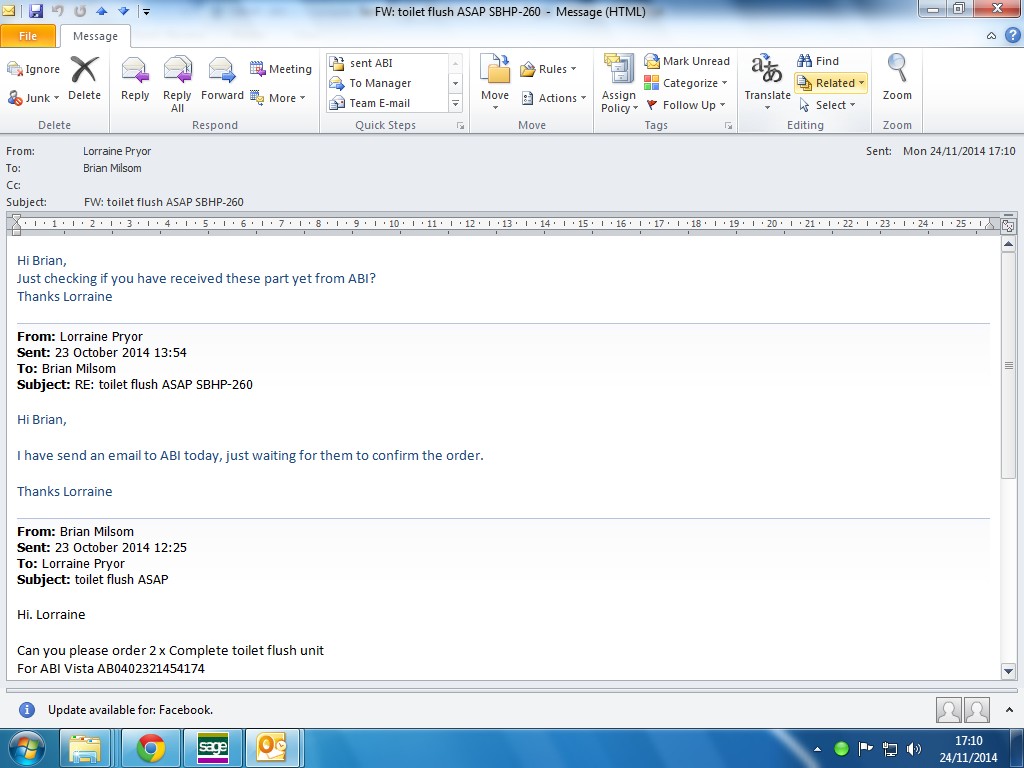Open Assign Policy menu
1024x768 pixels.
tap(619, 83)
